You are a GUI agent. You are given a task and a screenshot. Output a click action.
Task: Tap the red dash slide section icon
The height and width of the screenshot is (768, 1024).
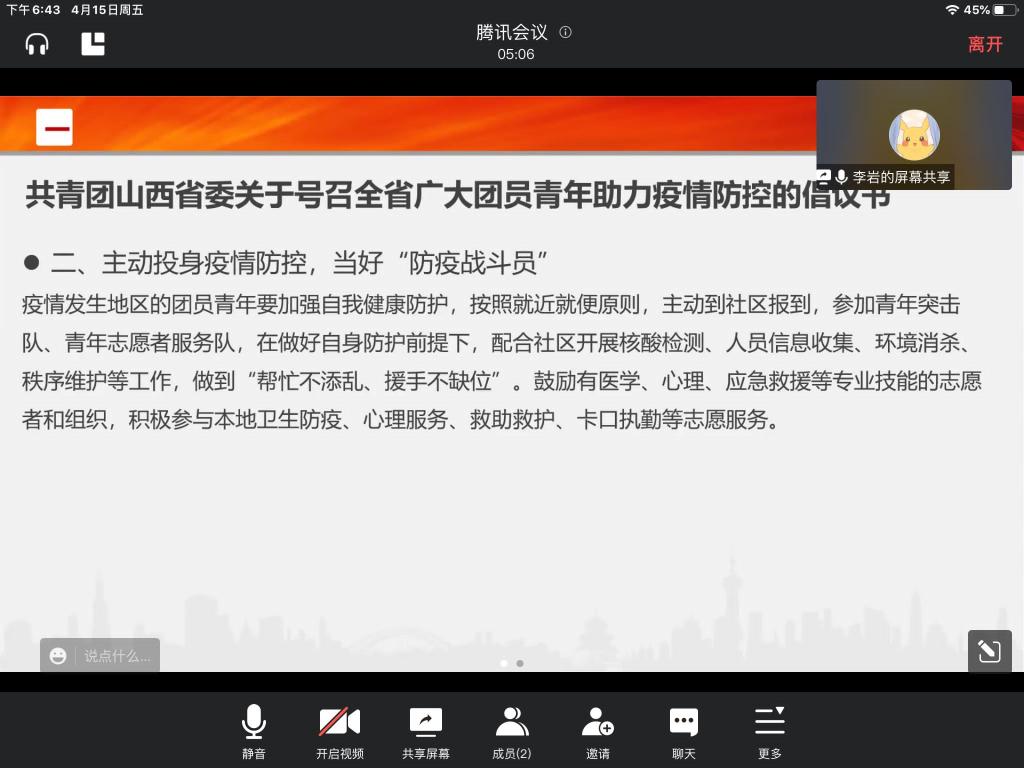coord(55,128)
